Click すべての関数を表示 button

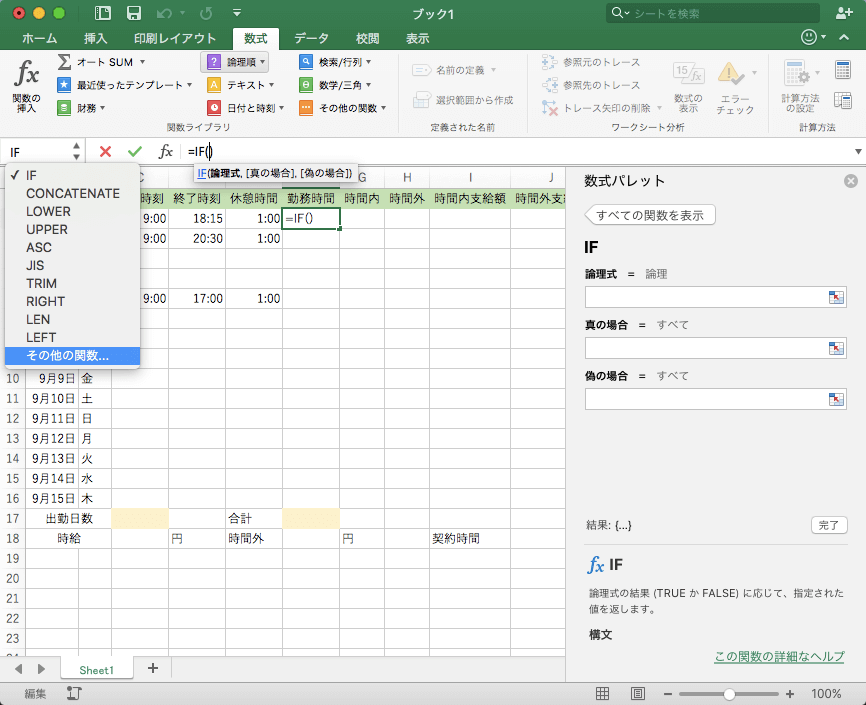[650, 215]
